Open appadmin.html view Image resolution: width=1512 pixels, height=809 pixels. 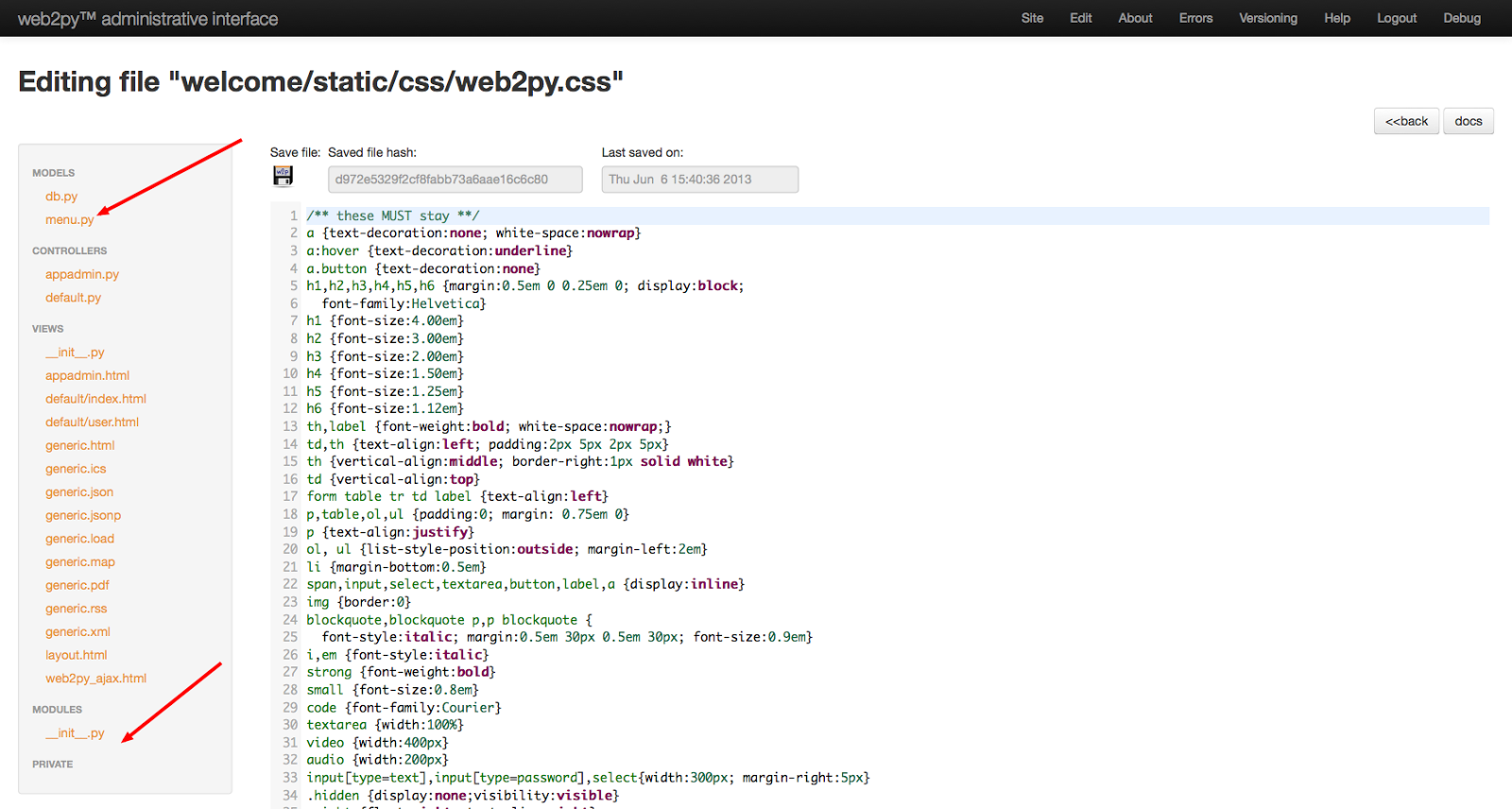[x=87, y=376]
